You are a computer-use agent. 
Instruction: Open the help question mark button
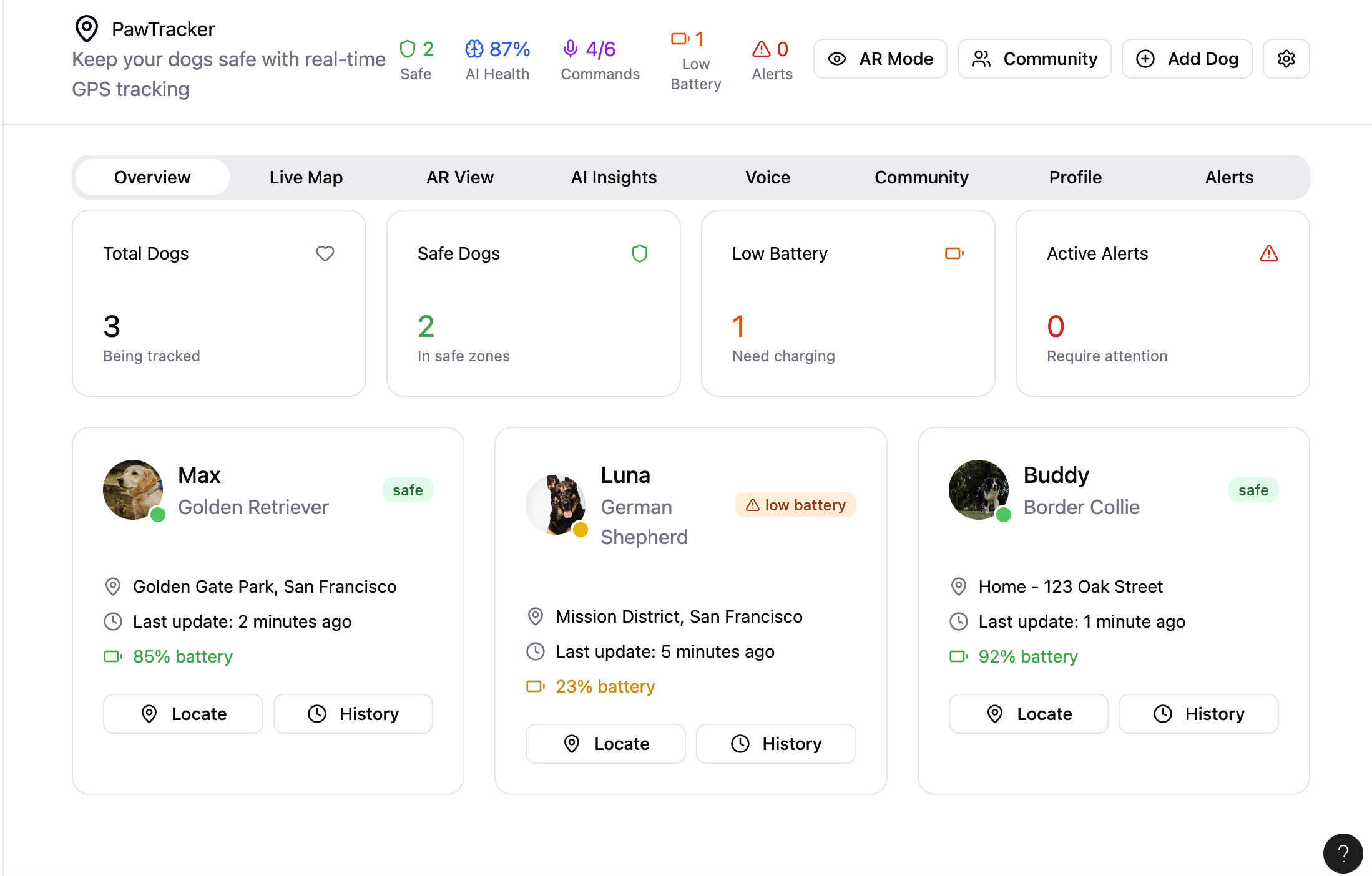coord(1343,853)
